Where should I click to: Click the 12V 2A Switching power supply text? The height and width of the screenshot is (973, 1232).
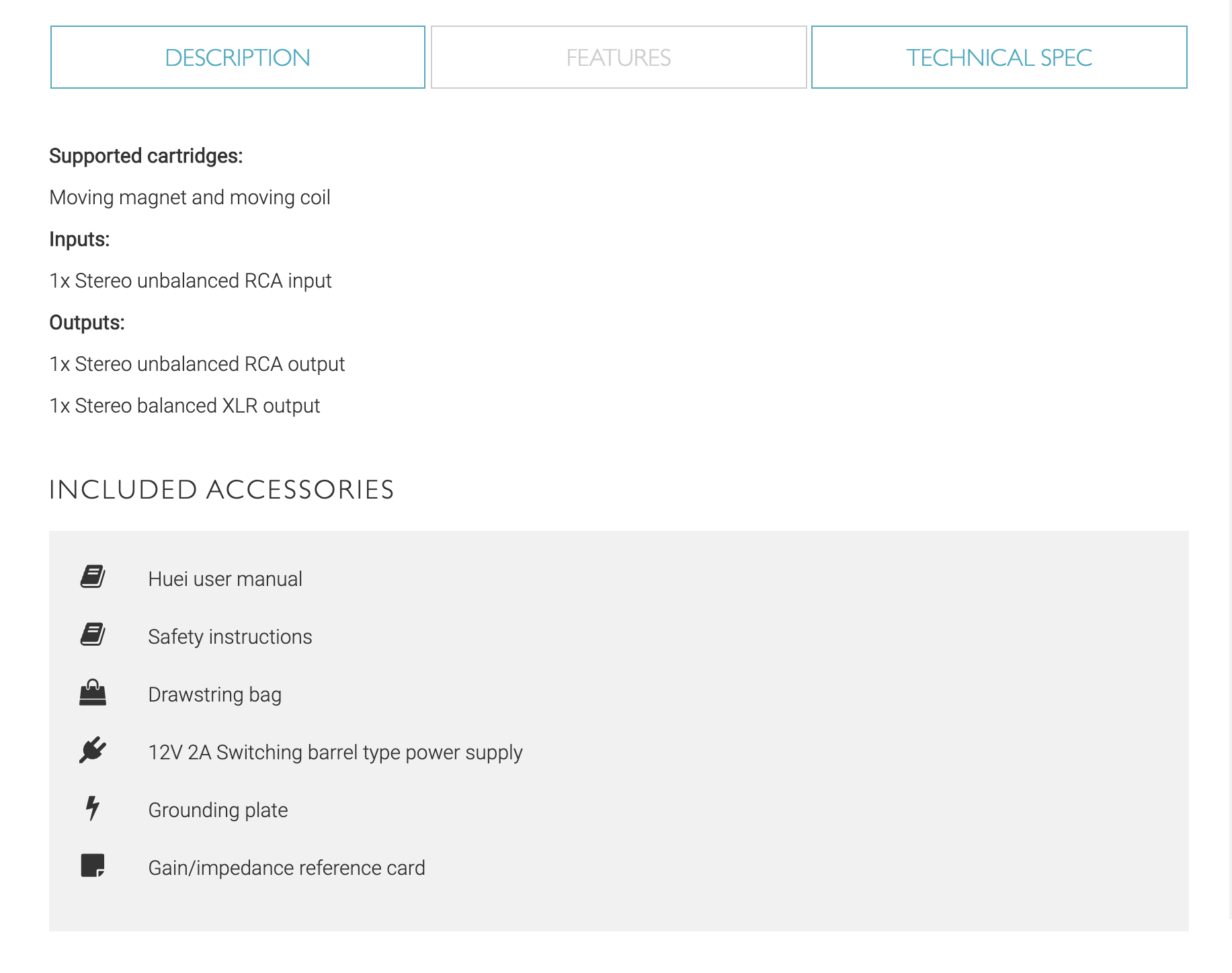click(x=335, y=753)
